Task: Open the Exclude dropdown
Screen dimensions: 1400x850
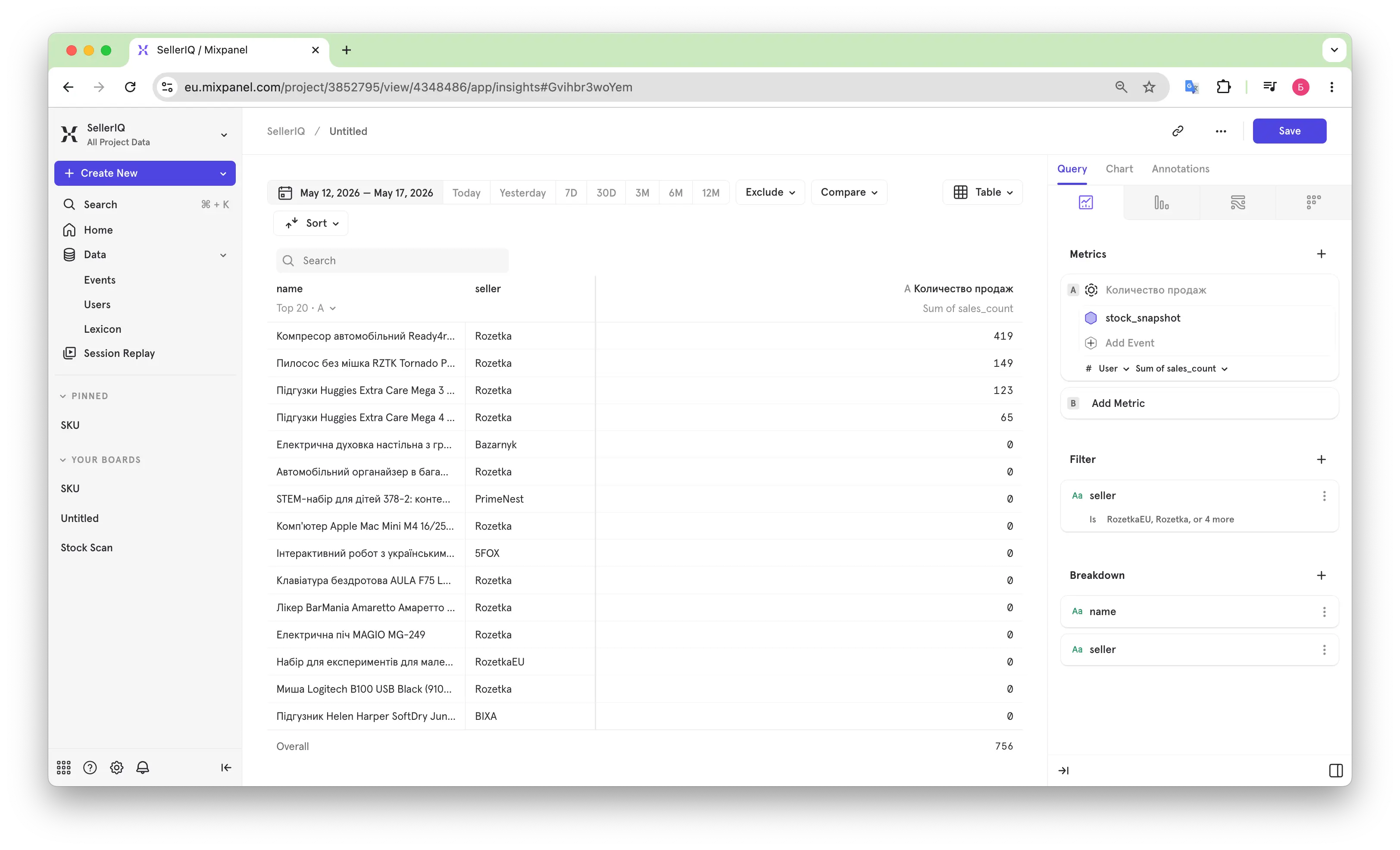Action: click(770, 193)
